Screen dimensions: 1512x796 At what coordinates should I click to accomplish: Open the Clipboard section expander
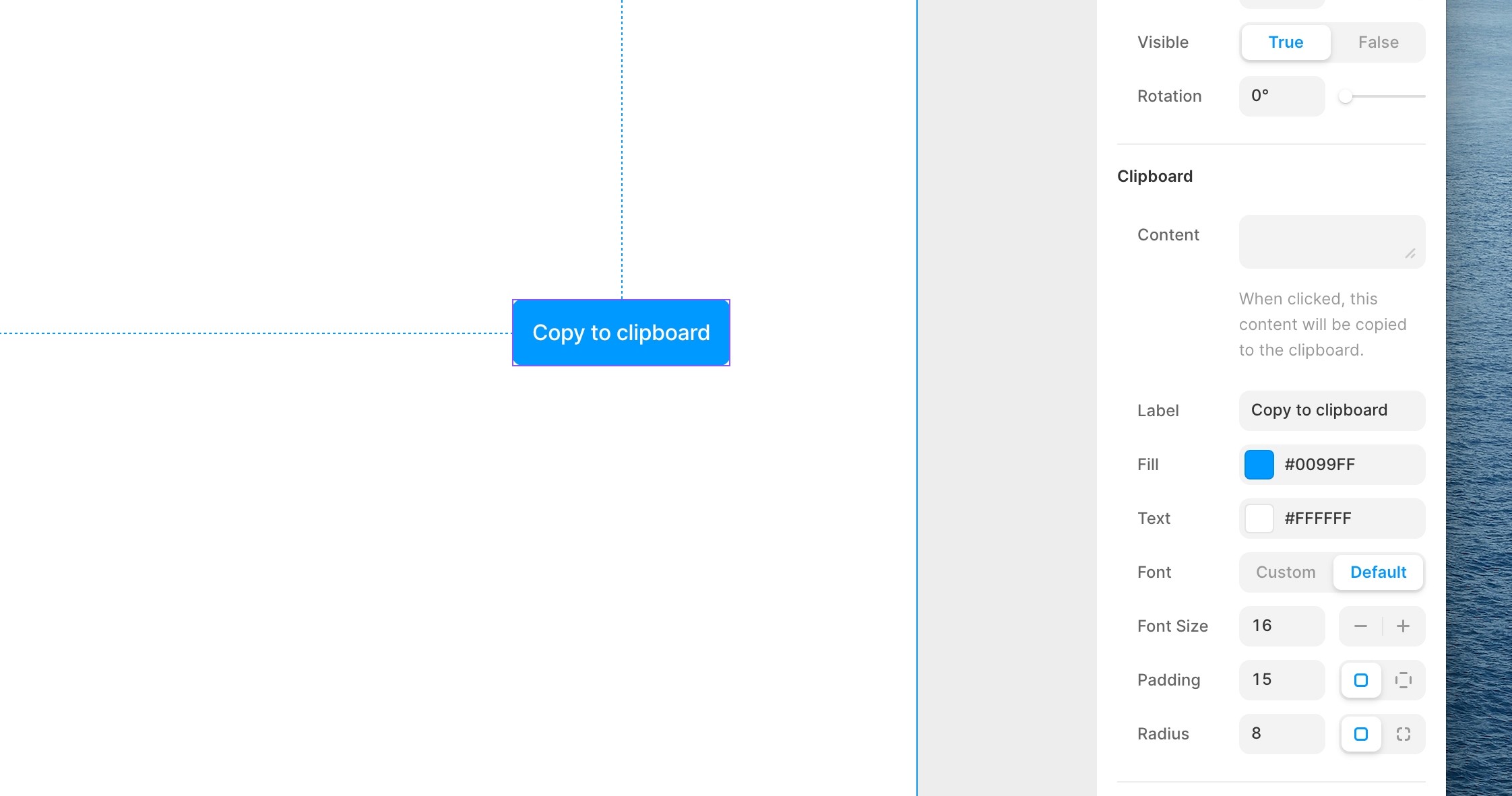1155,176
